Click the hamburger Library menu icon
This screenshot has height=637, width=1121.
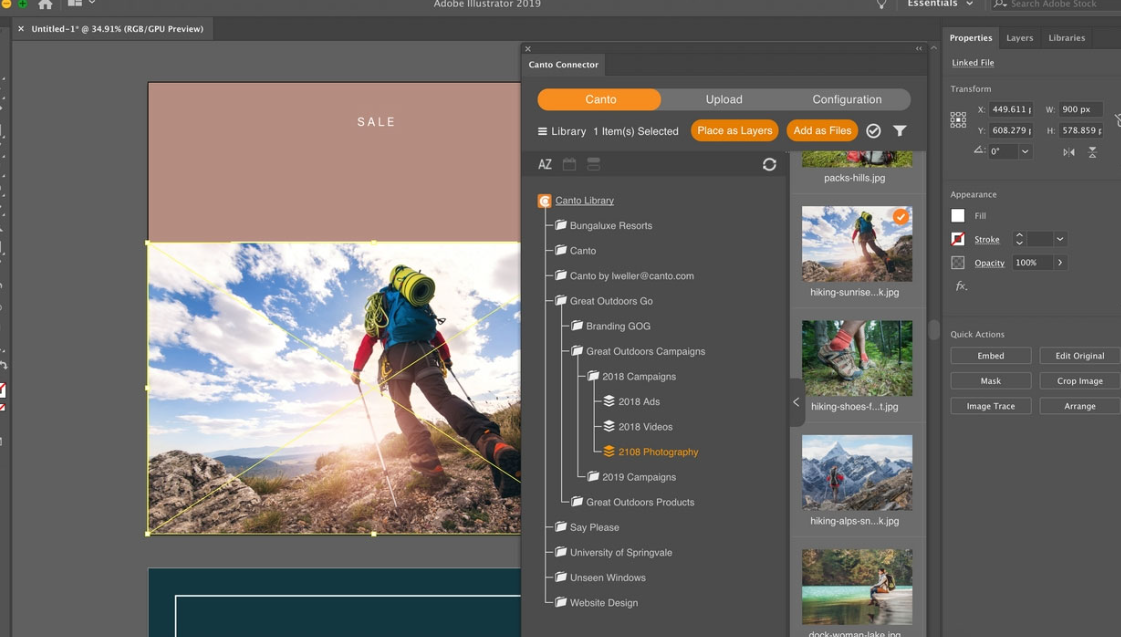tap(543, 132)
